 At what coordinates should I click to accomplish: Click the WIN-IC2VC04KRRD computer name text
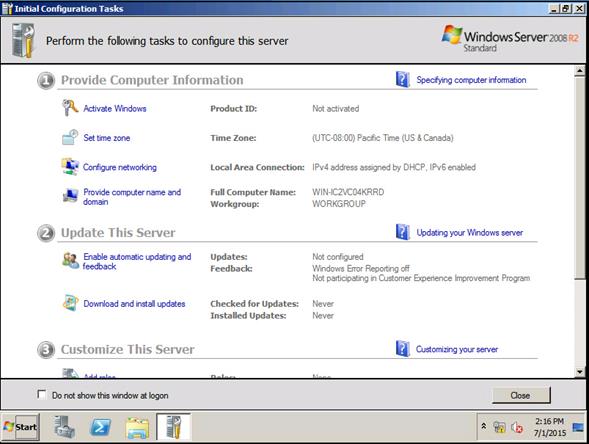click(348, 192)
